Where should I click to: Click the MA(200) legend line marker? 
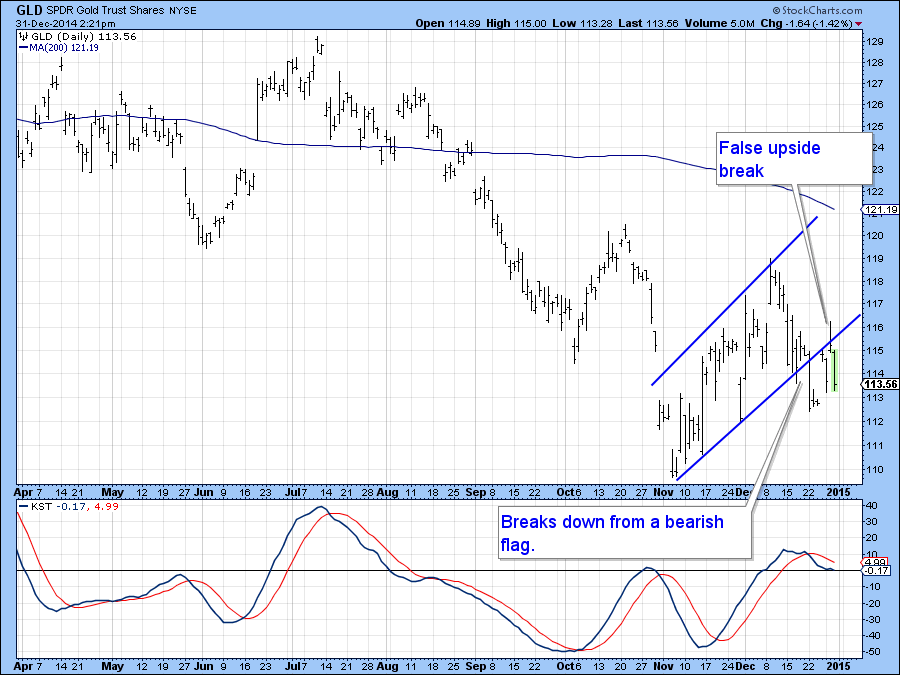(x=24, y=48)
